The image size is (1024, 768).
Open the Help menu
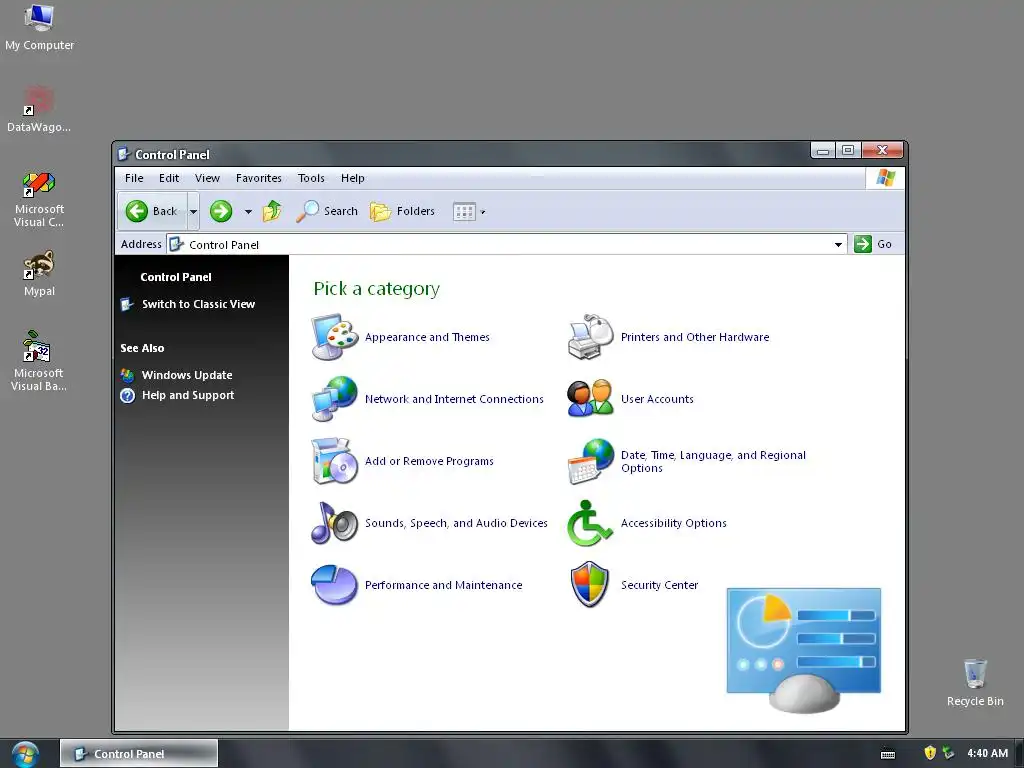pyautogui.click(x=353, y=178)
